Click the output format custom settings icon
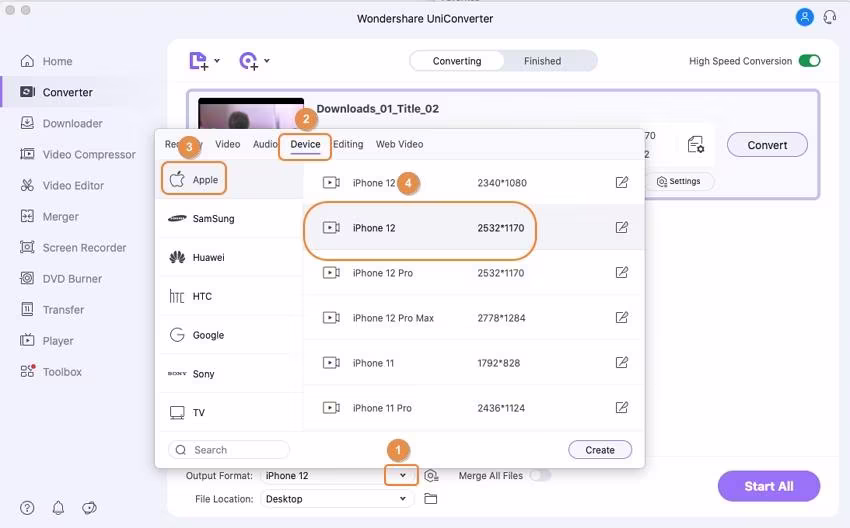This screenshot has width=850, height=528. pos(431,475)
